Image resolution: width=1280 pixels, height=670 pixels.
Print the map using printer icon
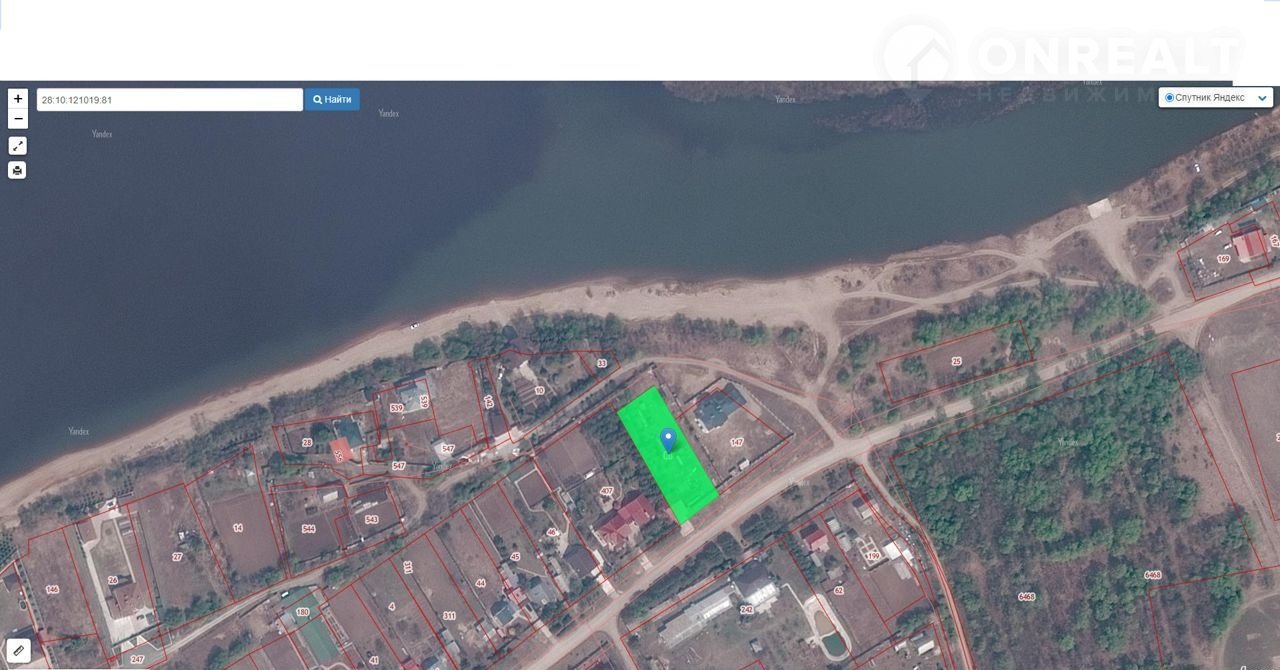(x=18, y=170)
